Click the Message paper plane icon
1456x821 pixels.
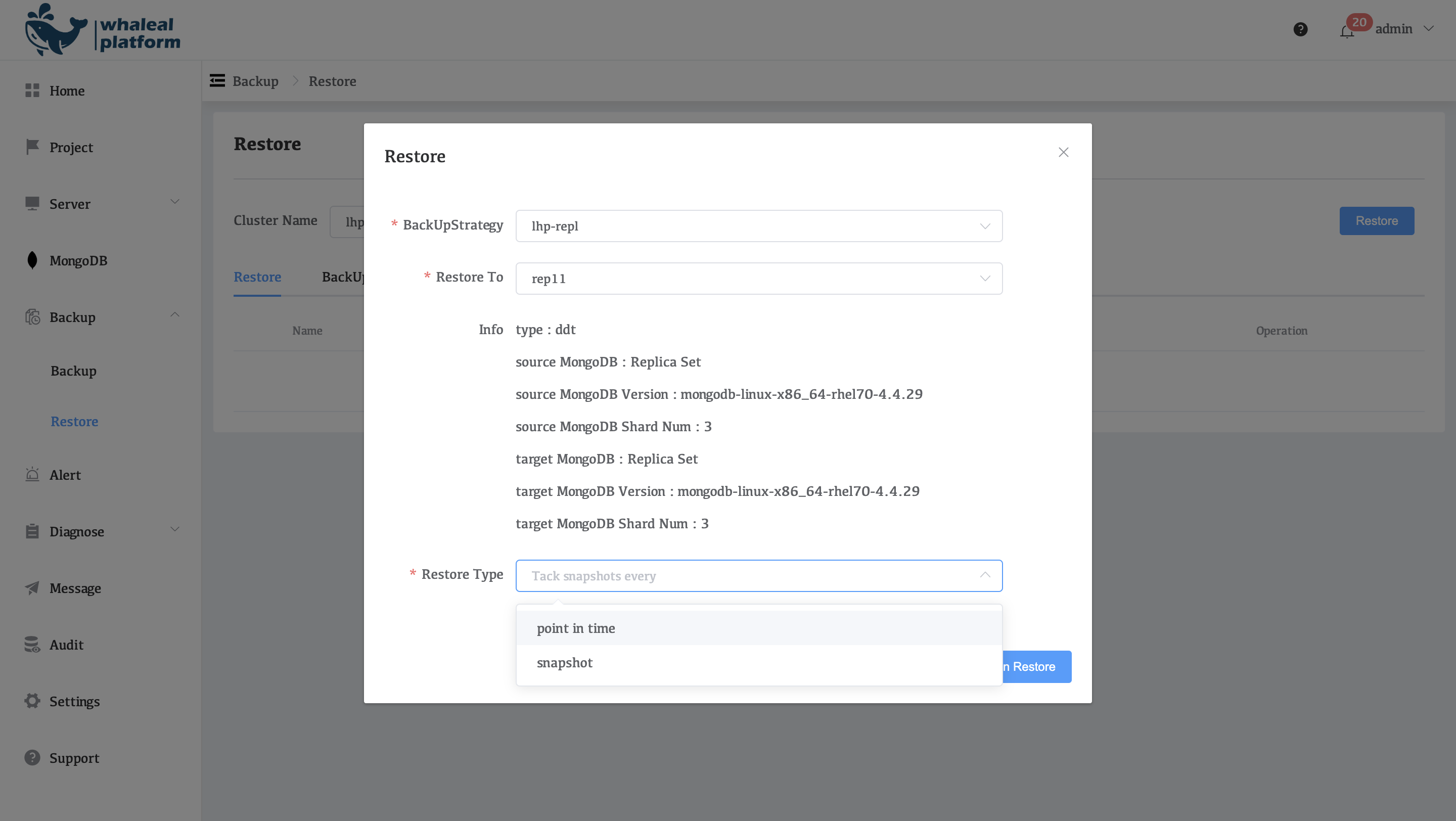click(32, 587)
